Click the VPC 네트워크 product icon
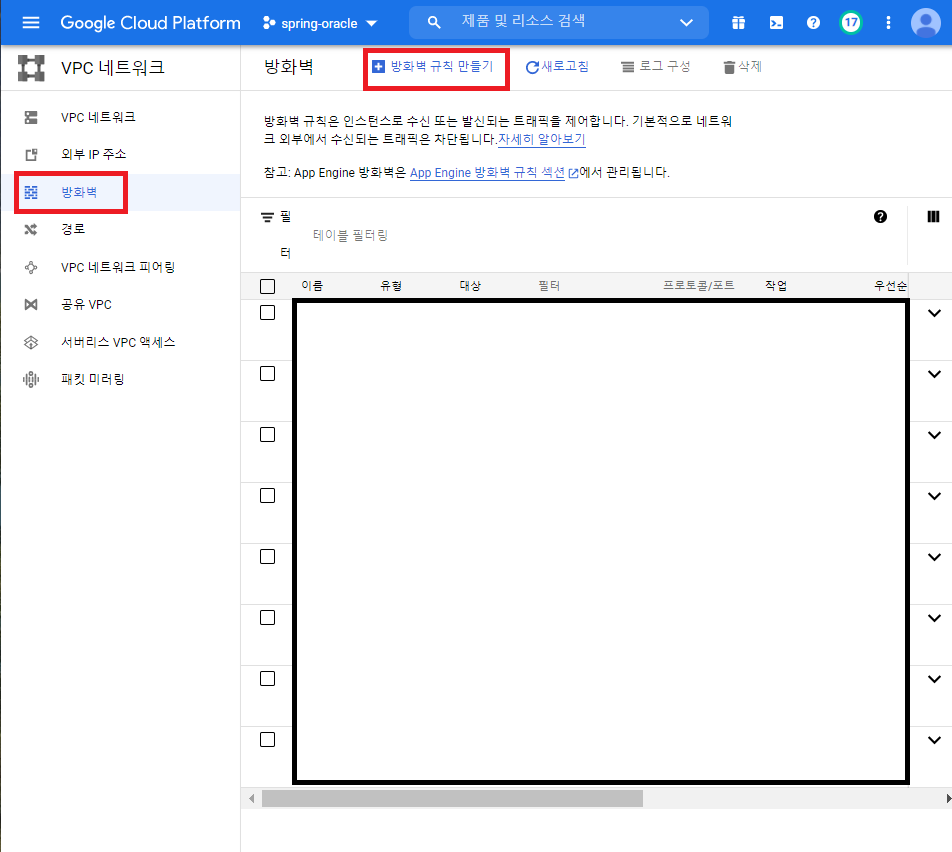 [31, 67]
